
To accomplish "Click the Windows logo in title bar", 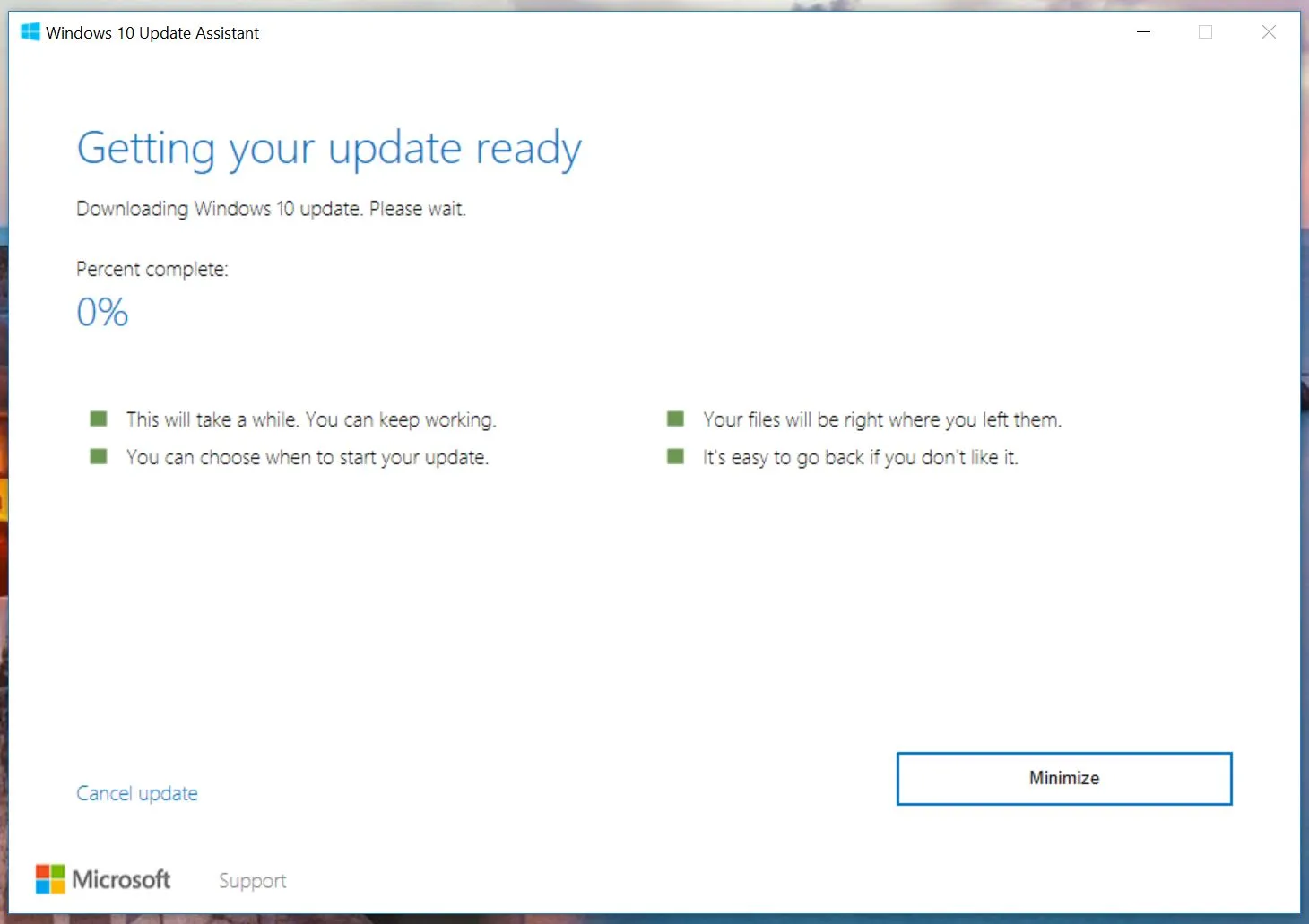I will pyautogui.click(x=30, y=32).
